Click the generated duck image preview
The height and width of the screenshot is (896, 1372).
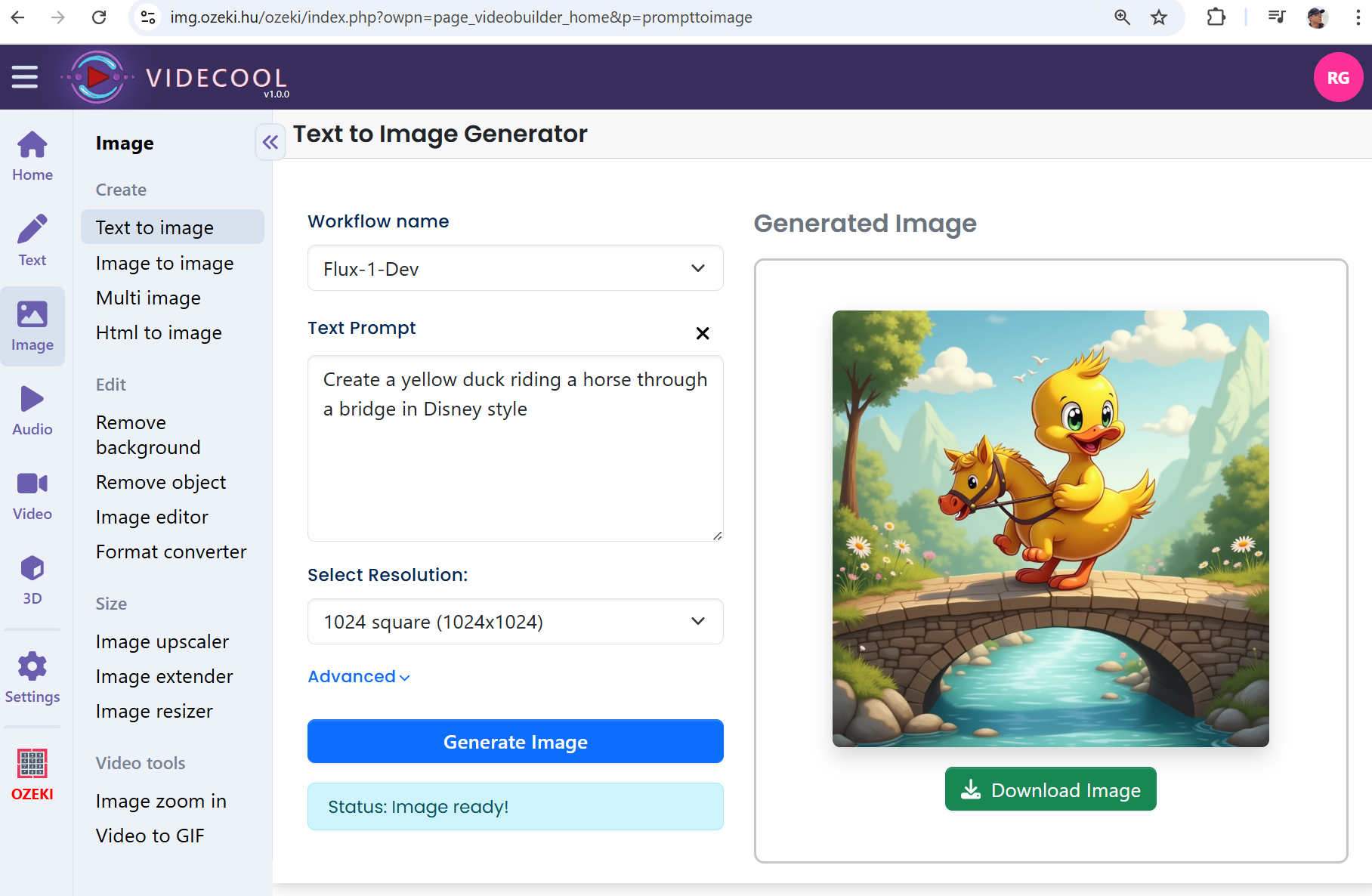coord(1050,529)
